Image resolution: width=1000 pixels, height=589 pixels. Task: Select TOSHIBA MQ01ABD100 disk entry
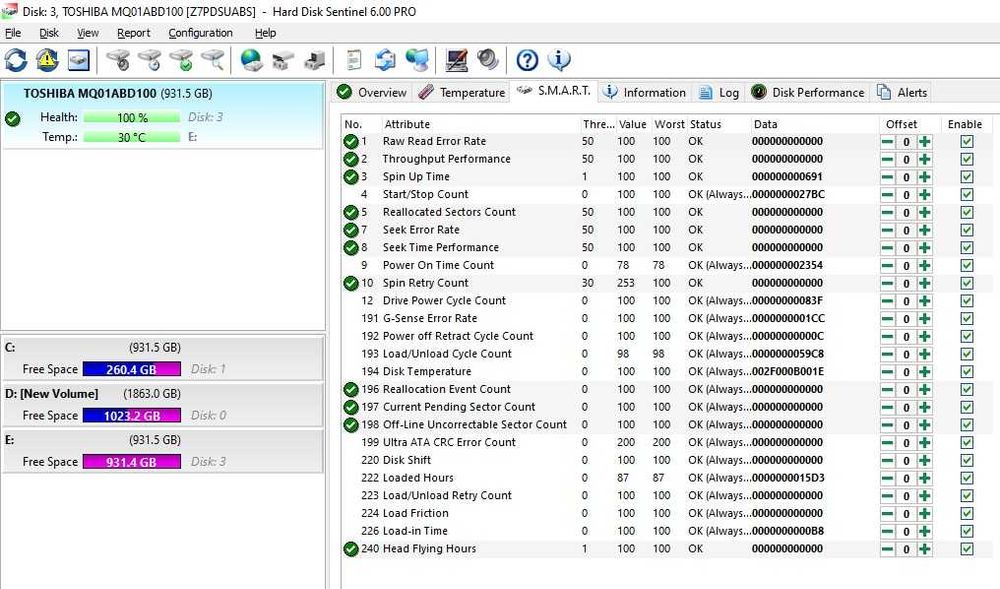(x=163, y=115)
